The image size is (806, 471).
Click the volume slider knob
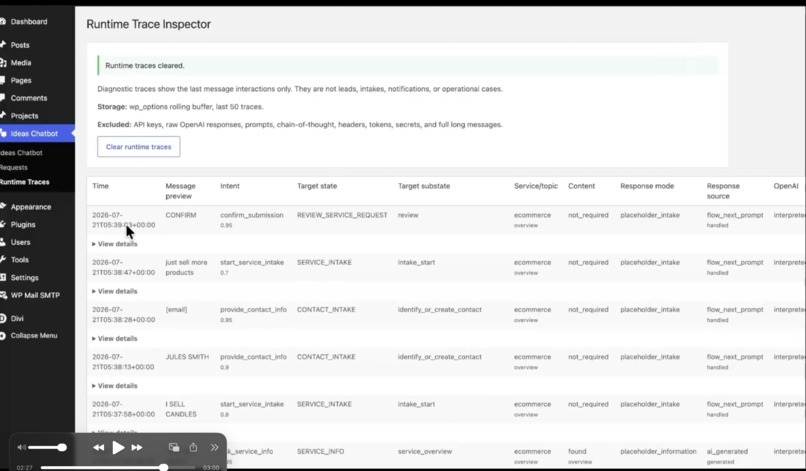coord(62,447)
